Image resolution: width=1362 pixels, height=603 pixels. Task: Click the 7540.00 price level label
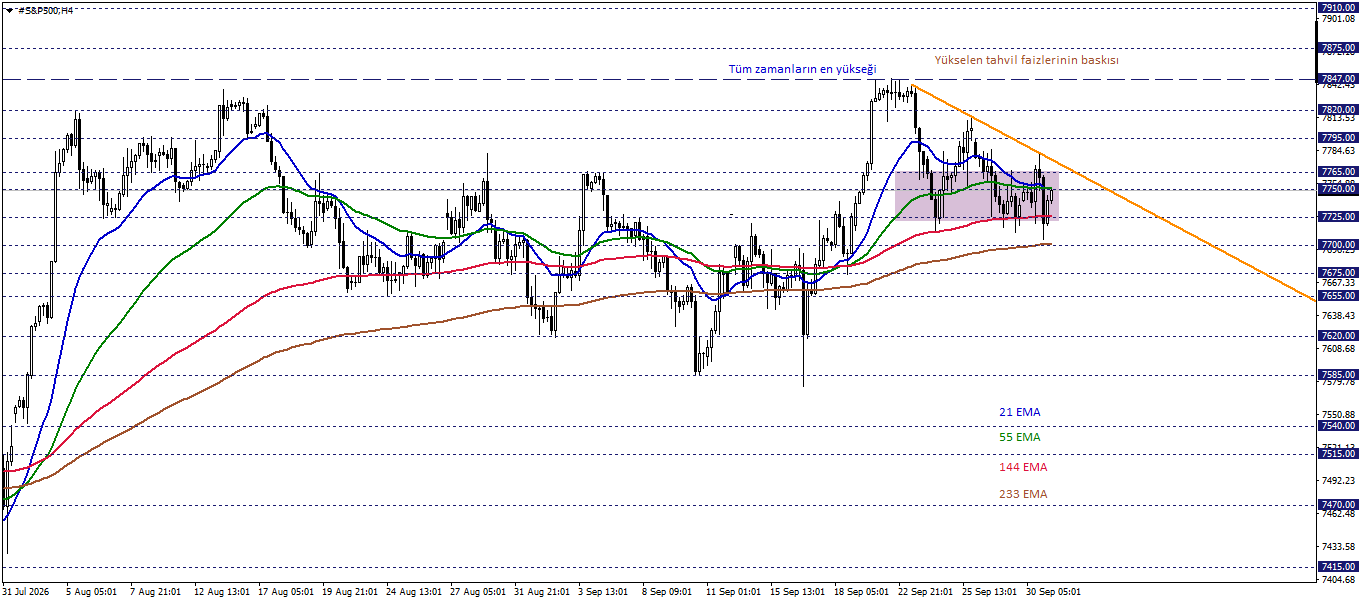click(x=1339, y=425)
